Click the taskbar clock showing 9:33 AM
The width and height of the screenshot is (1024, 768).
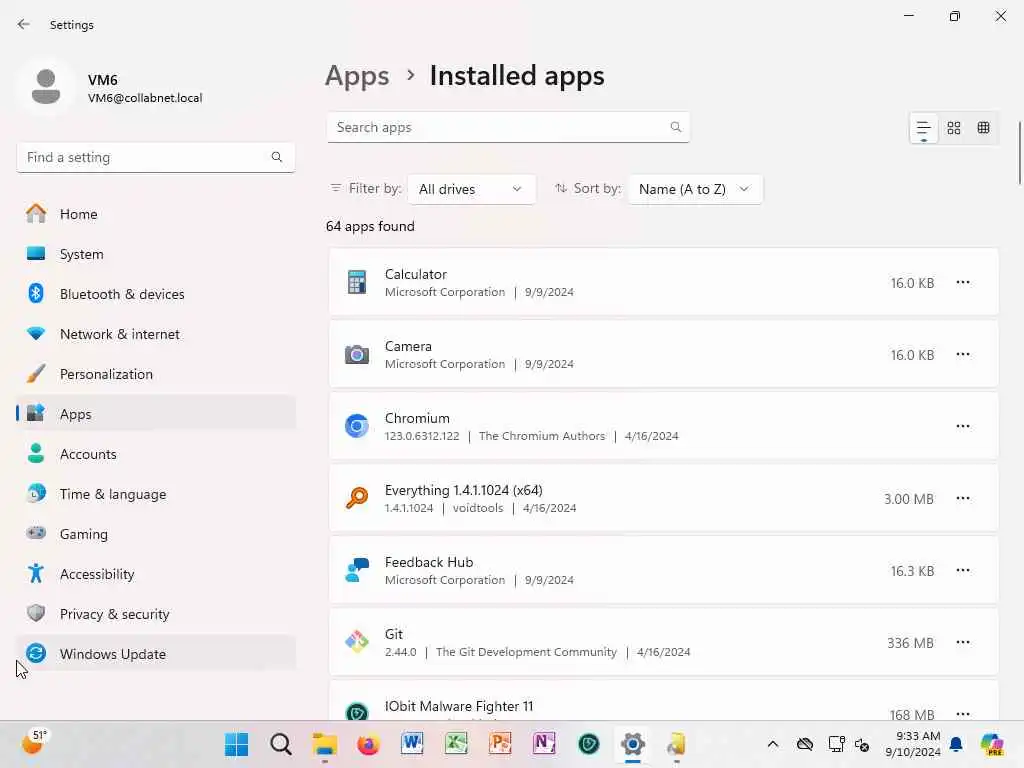pyautogui.click(x=912, y=744)
